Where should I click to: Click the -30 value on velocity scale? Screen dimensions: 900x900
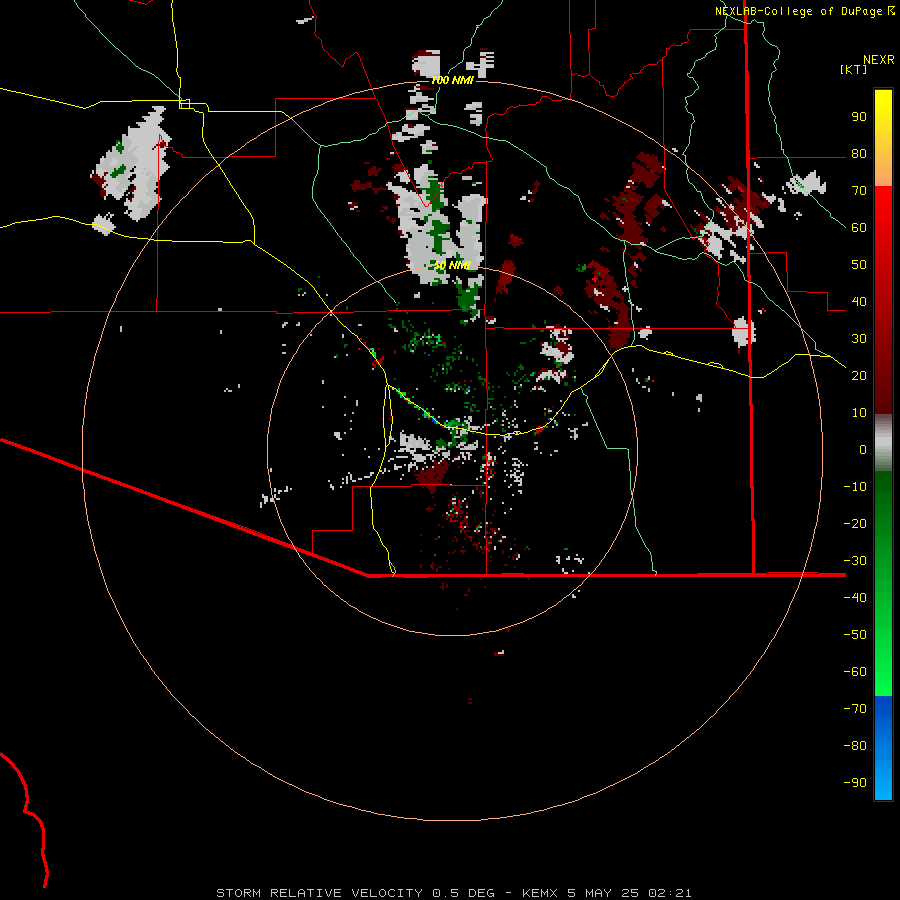(x=855, y=561)
